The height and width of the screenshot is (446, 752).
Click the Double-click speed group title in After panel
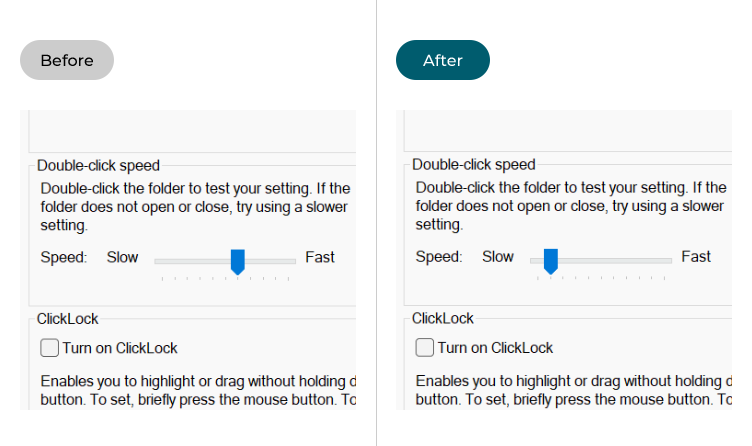point(474,164)
